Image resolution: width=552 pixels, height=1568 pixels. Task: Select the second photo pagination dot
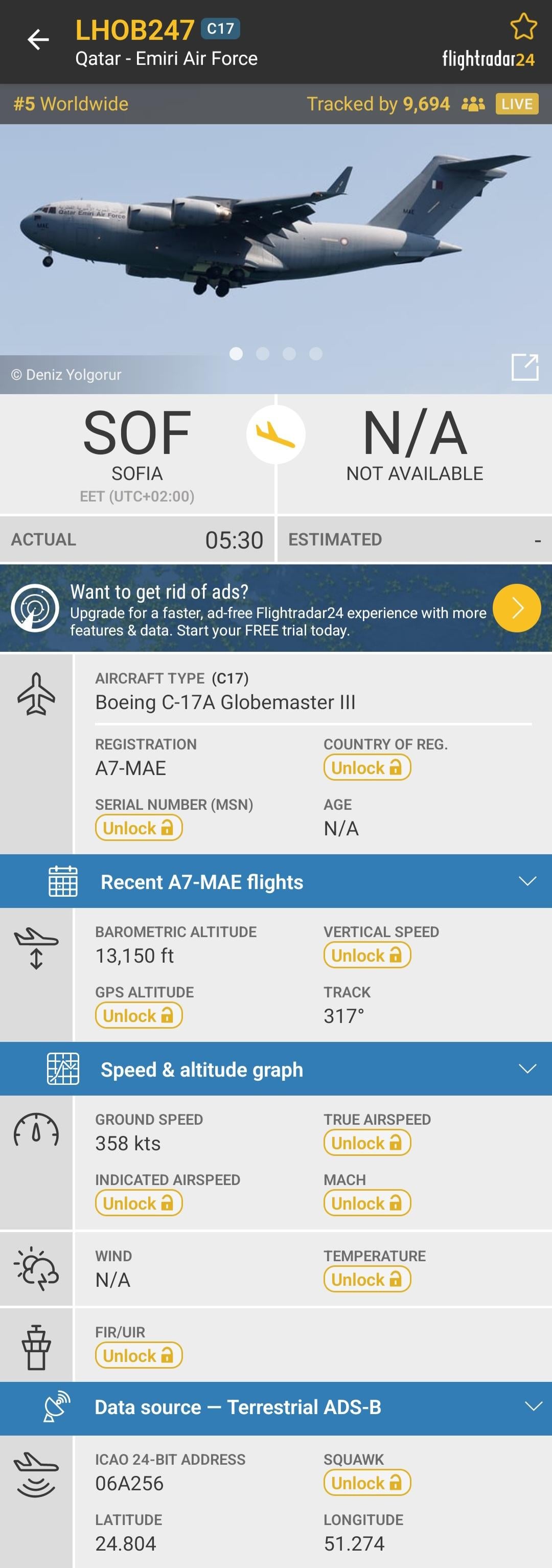(262, 354)
